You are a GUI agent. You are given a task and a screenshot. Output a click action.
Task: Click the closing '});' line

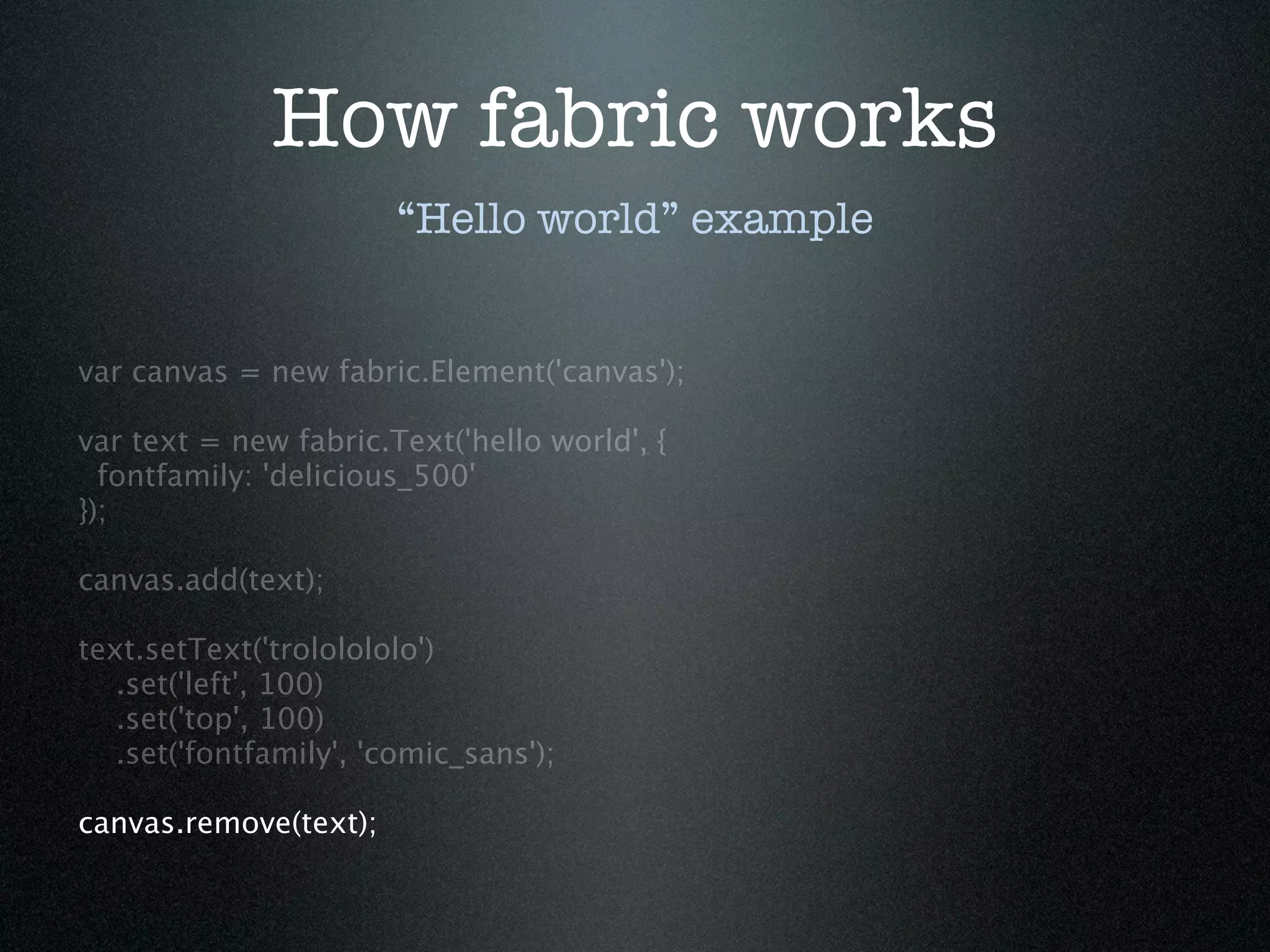click(x=92, y=511)
